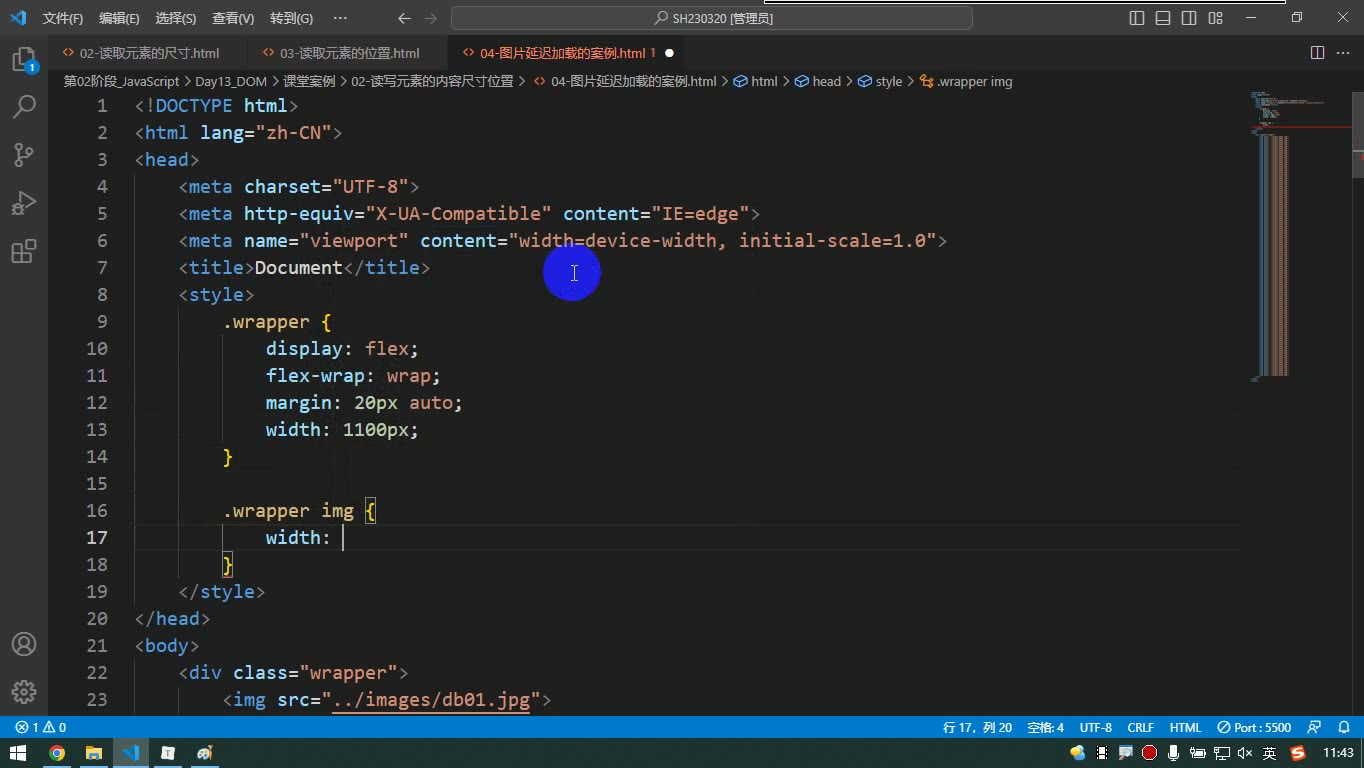Click the SH230320 command center search box
Image resolution: width=1364 pixels, height=768 pixels.
(x=712, y=18)
